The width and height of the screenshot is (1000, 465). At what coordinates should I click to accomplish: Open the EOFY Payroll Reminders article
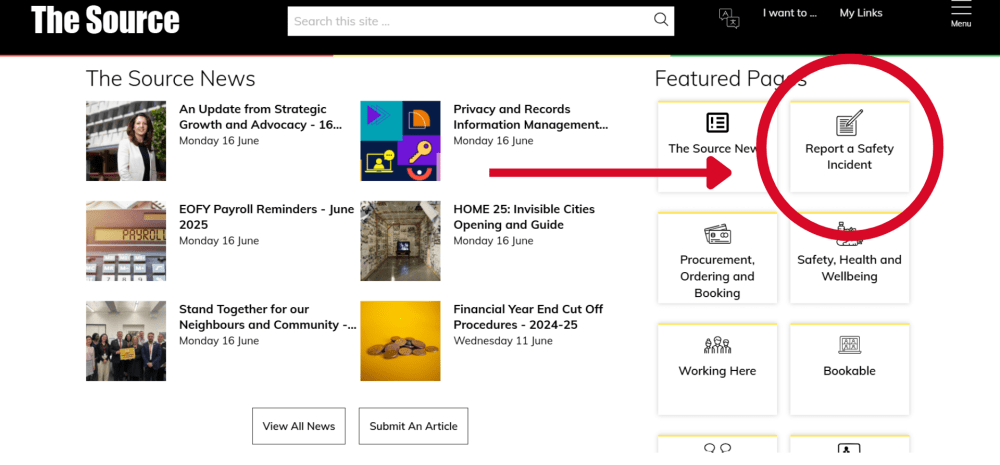[266, 217]
